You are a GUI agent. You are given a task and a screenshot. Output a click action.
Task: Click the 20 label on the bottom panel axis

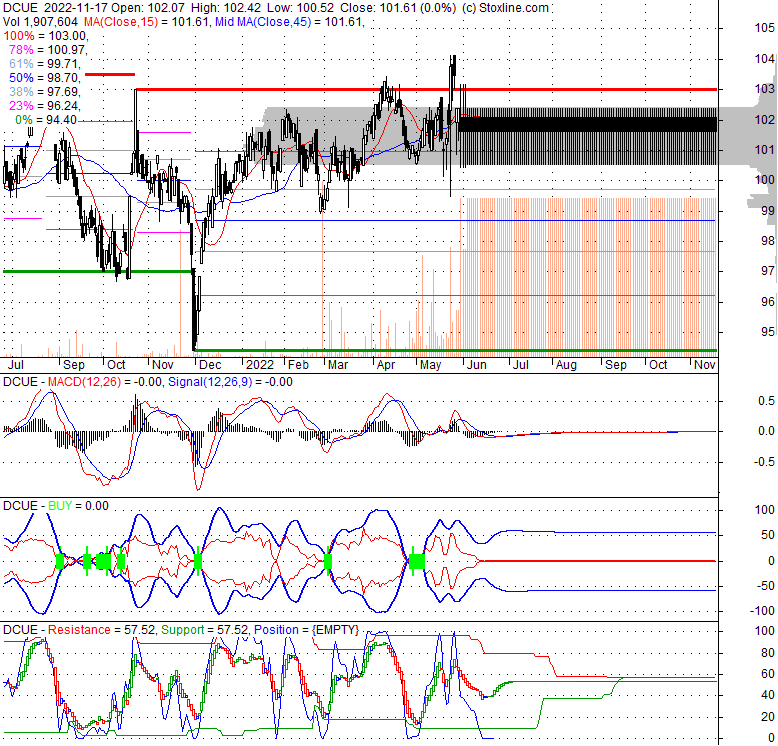point(768,716)
